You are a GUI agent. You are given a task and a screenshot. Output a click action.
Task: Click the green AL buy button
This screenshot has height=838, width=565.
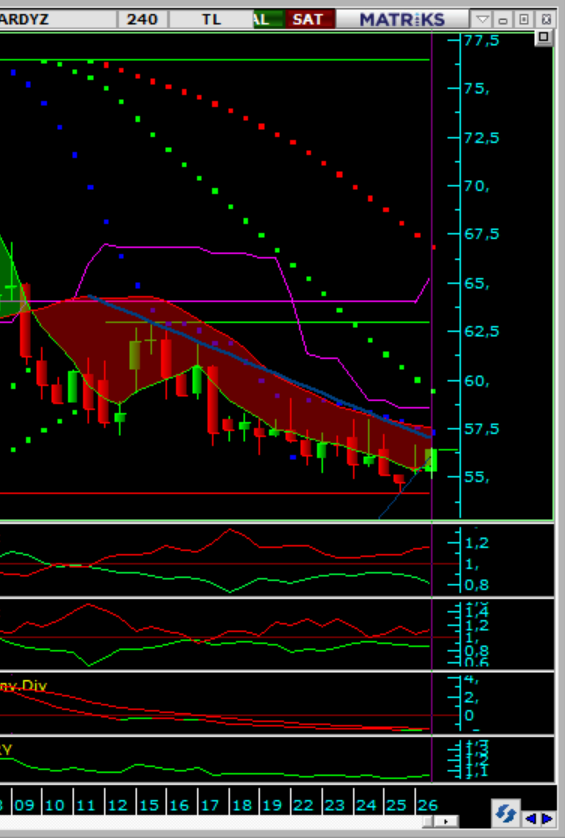[269, 20]
